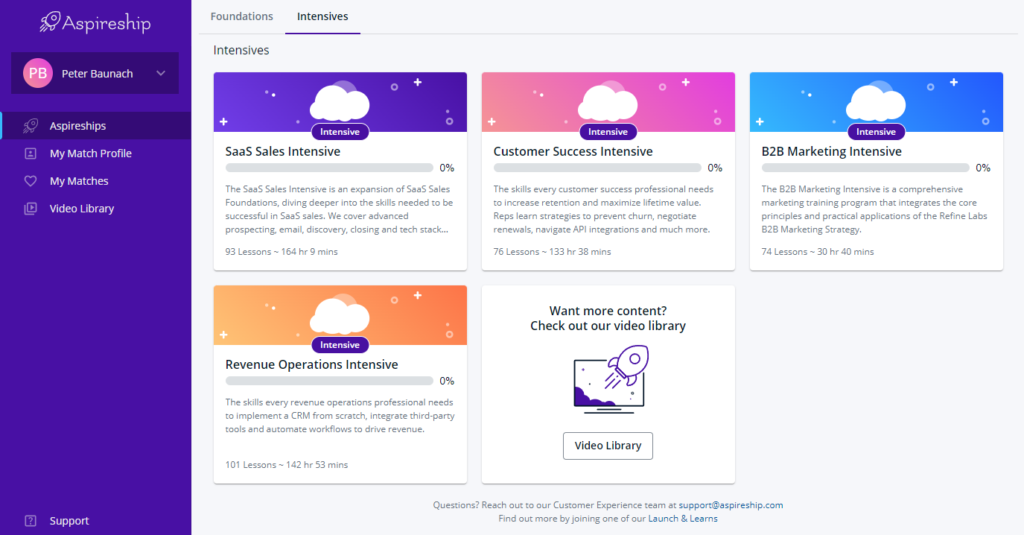
Task: Open Aspireships in the sidebar
Action: point(95,125)
